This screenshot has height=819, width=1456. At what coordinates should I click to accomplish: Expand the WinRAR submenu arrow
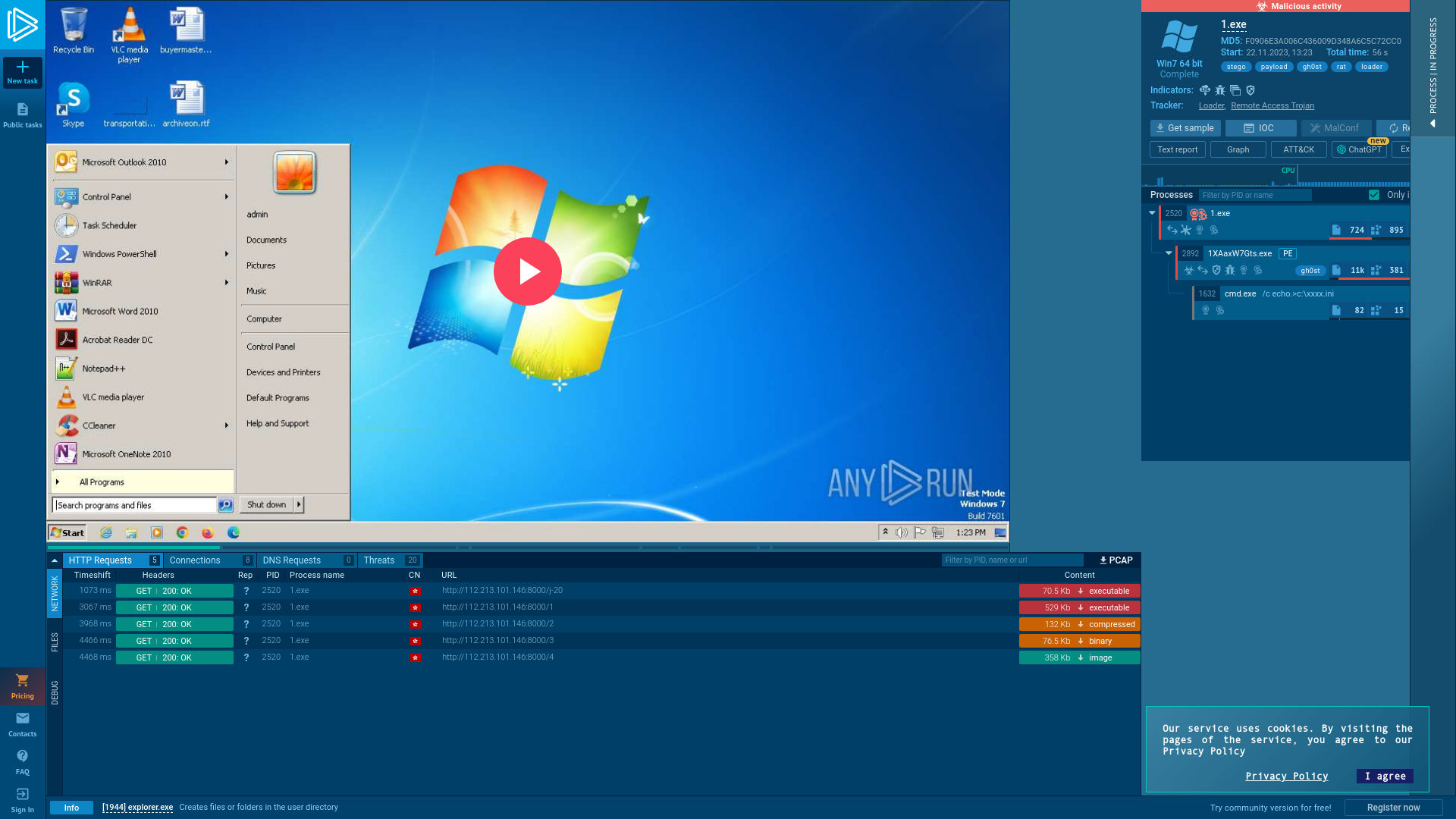point(227,283)
